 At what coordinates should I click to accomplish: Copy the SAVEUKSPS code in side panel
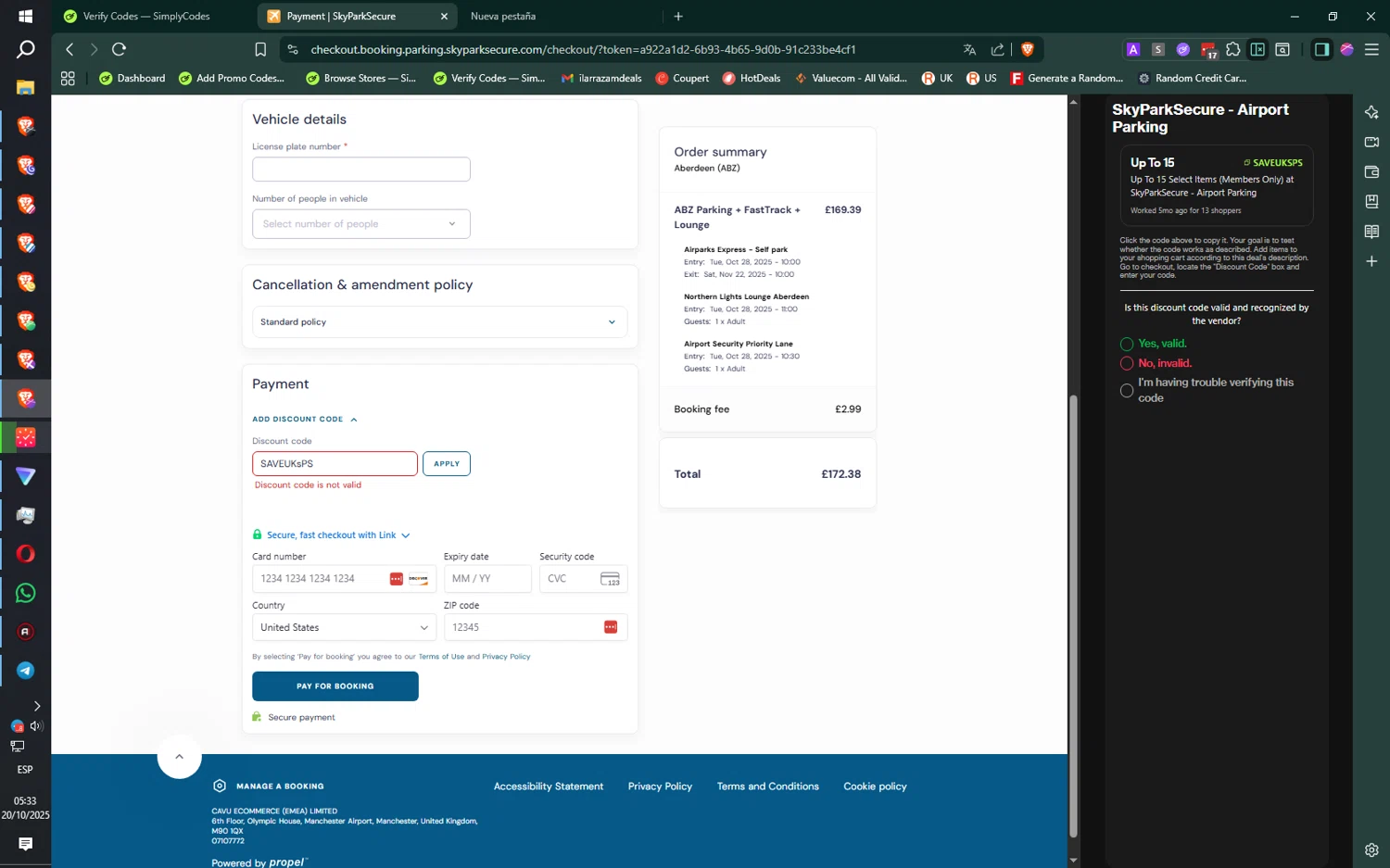coord(1272,163)
